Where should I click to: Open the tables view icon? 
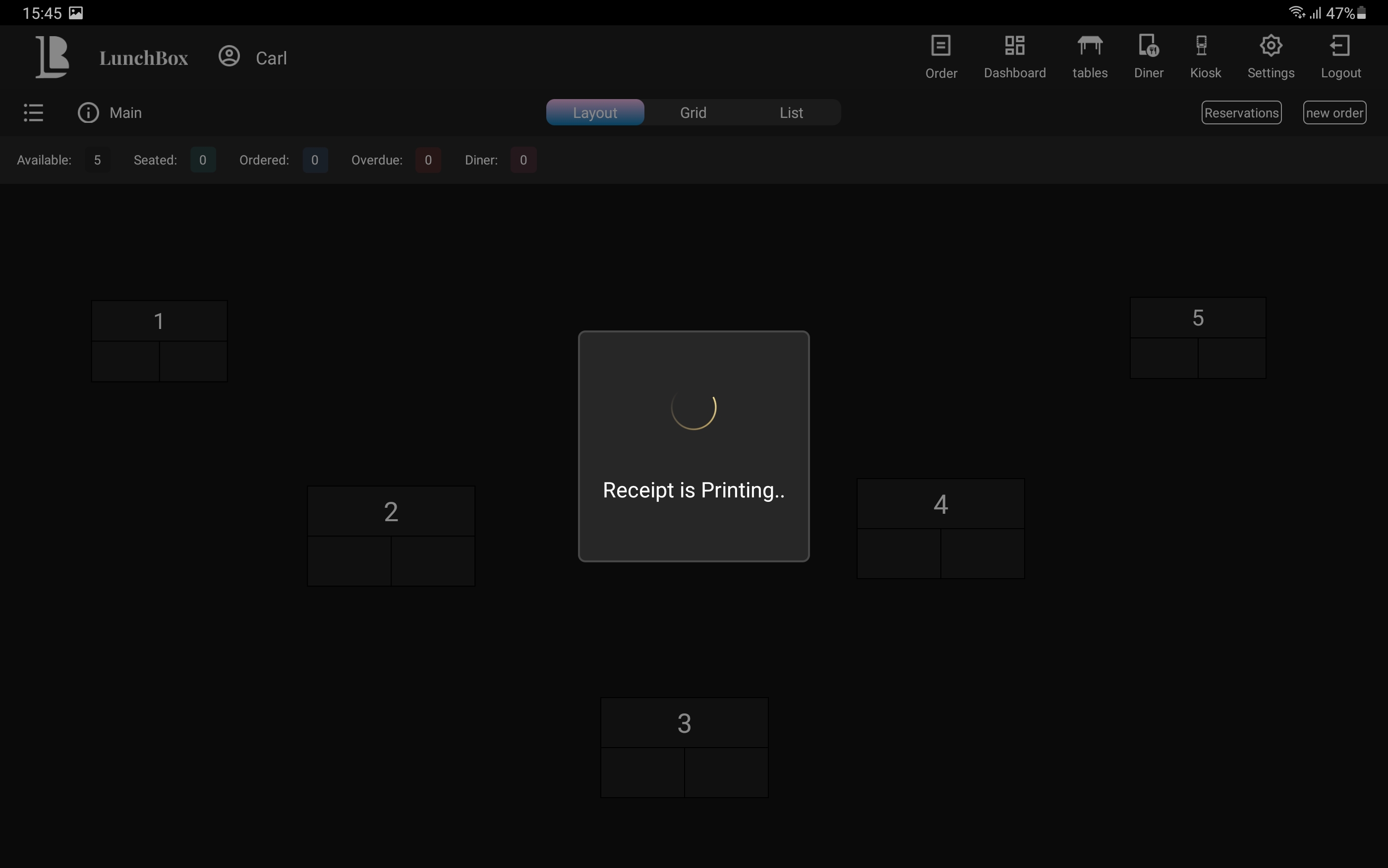(x=1090, y=46)
